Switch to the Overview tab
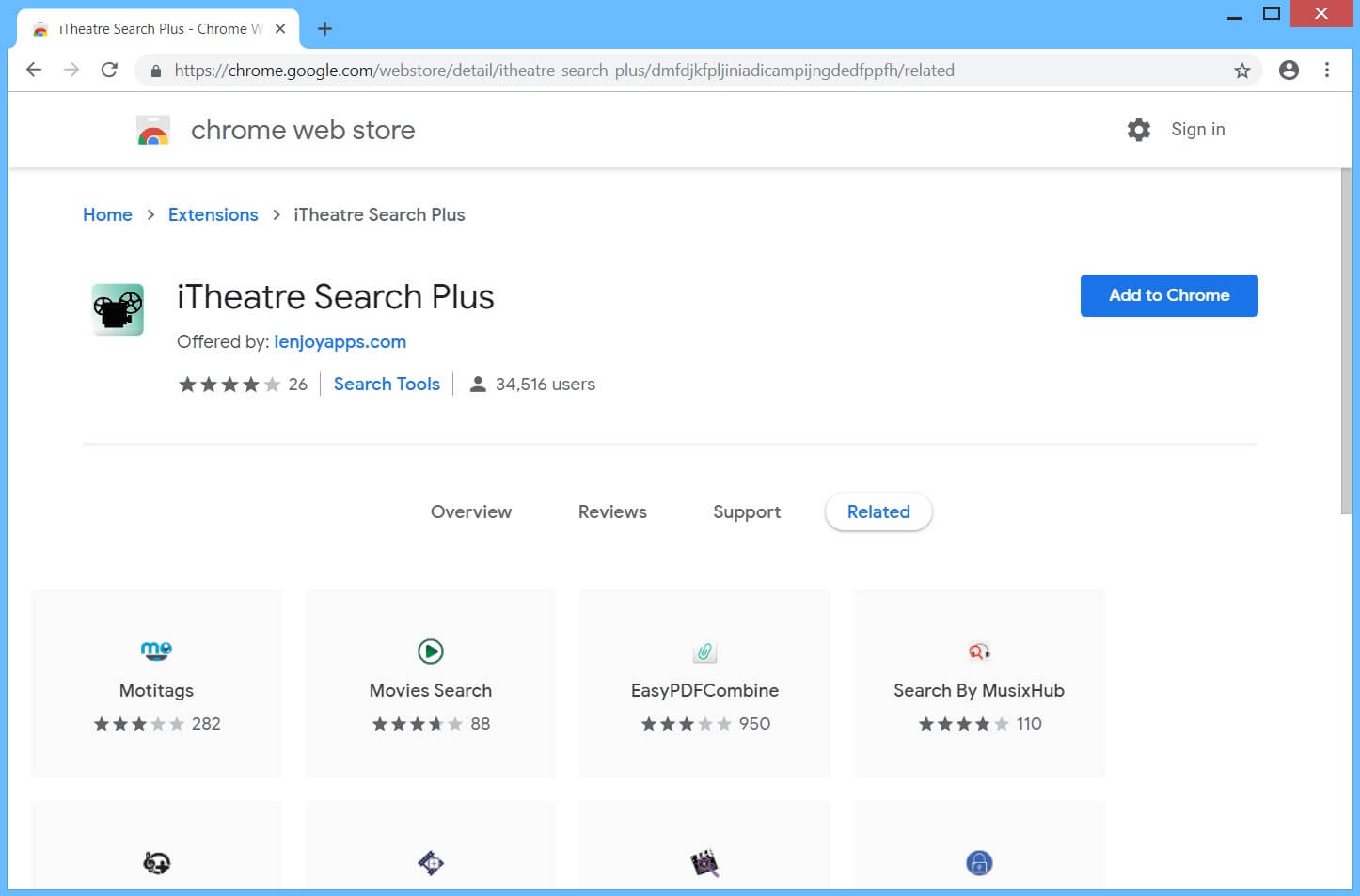This screenshot has height=896, width=1360. coord(471,511)
